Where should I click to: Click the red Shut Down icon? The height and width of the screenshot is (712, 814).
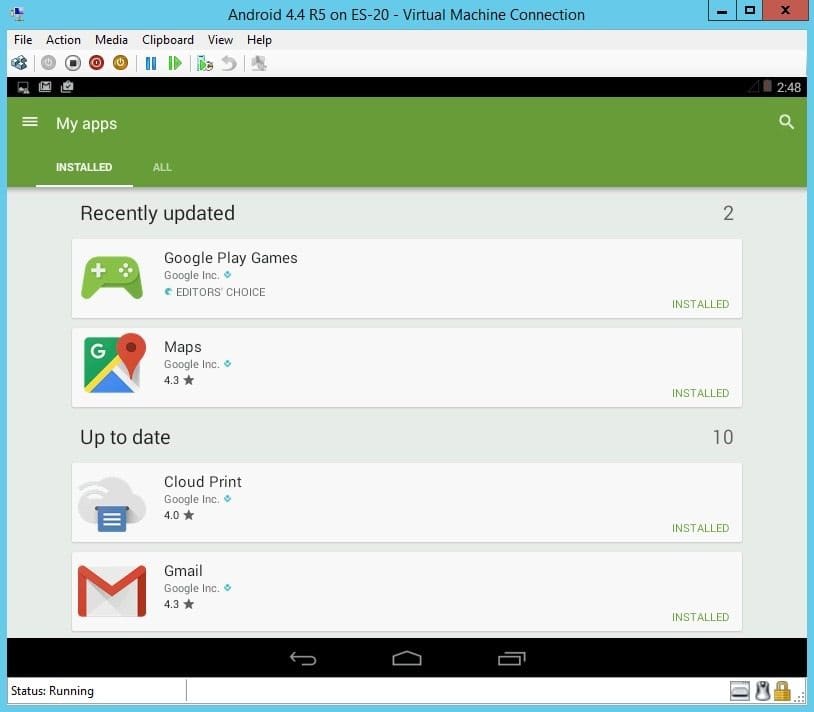pos(97,63)
